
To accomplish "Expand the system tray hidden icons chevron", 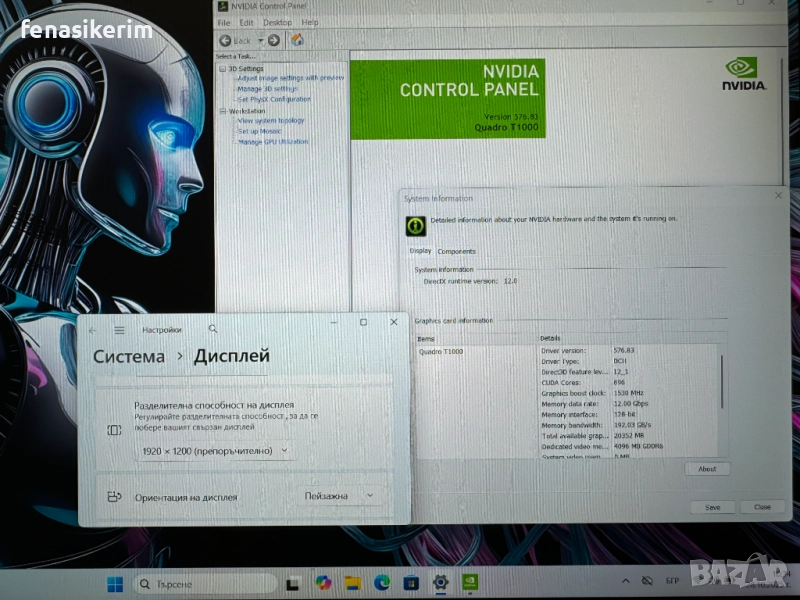I will pyautogui.click(x=626, y=581).
